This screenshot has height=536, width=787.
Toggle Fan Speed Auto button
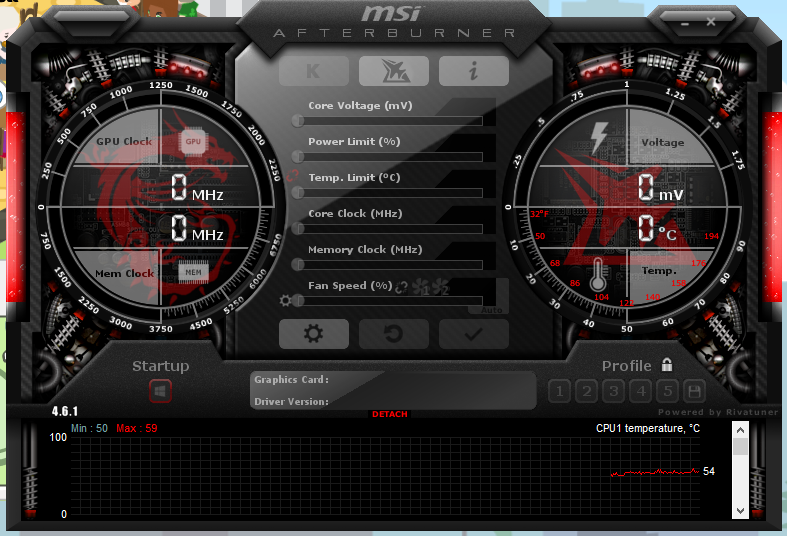point(491,310)
